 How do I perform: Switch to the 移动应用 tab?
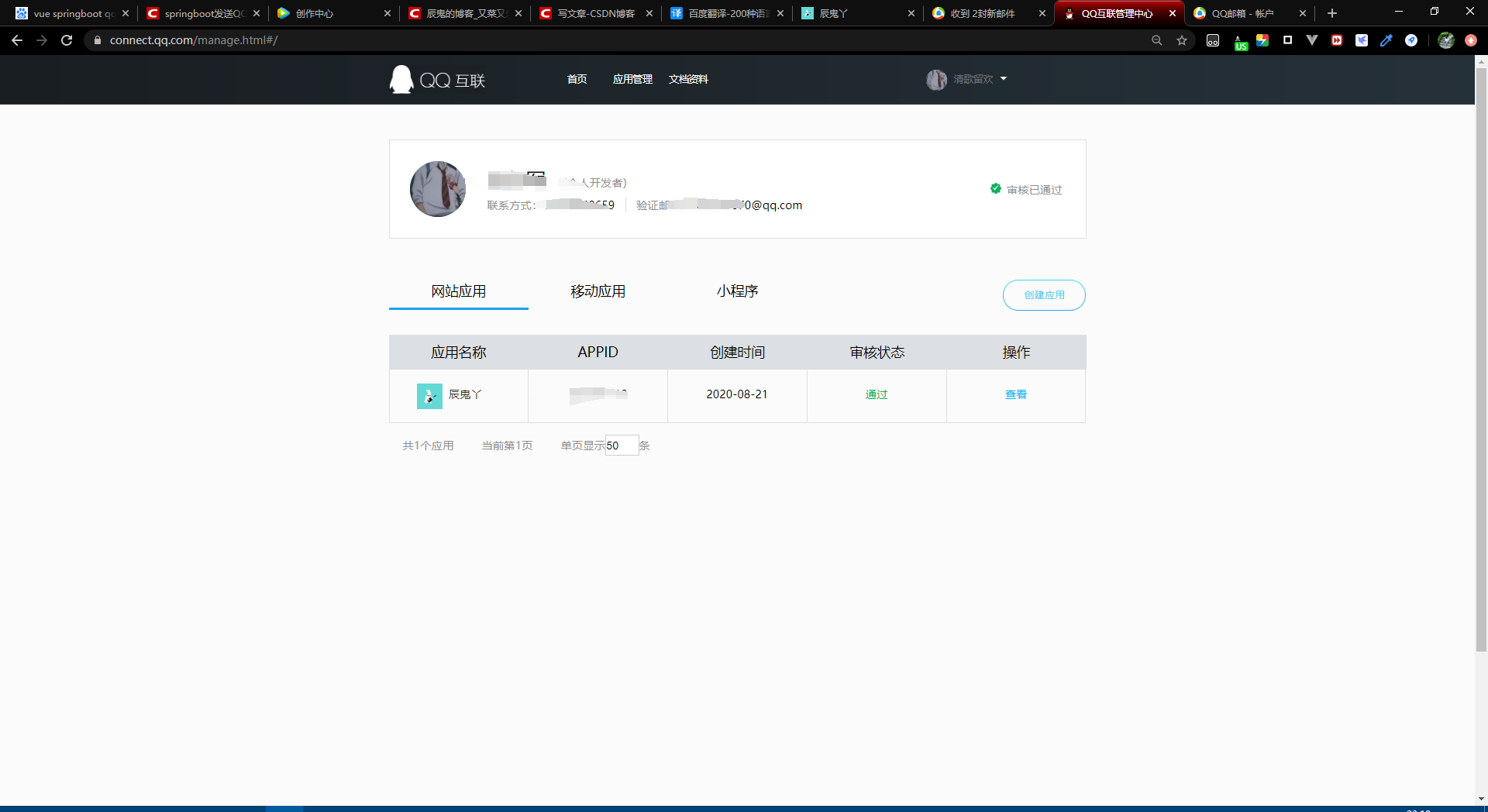(x=598, y=291)
